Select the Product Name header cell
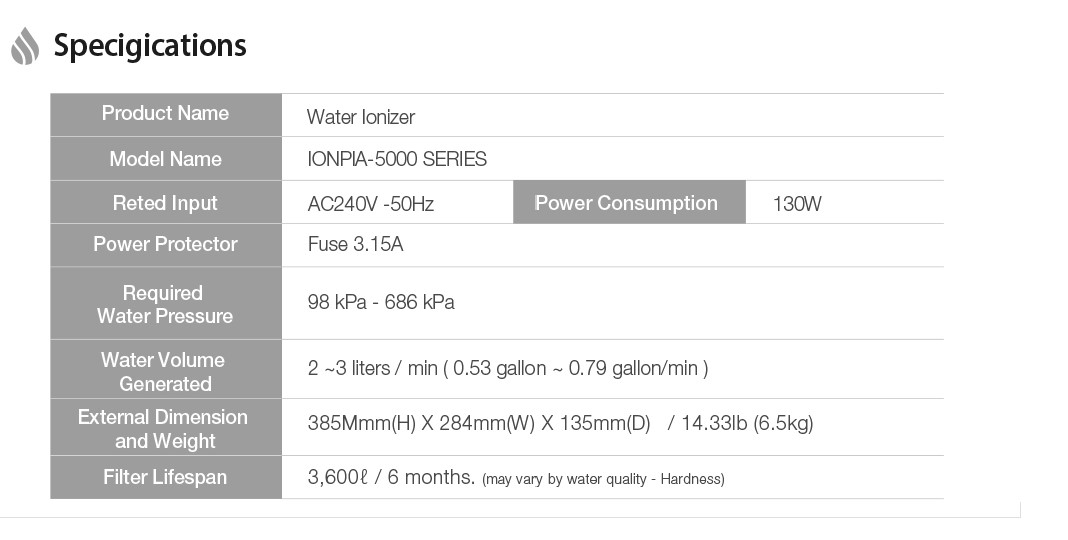The height and width of the screenshot is (540, 1068). click(x=166, y=114)
